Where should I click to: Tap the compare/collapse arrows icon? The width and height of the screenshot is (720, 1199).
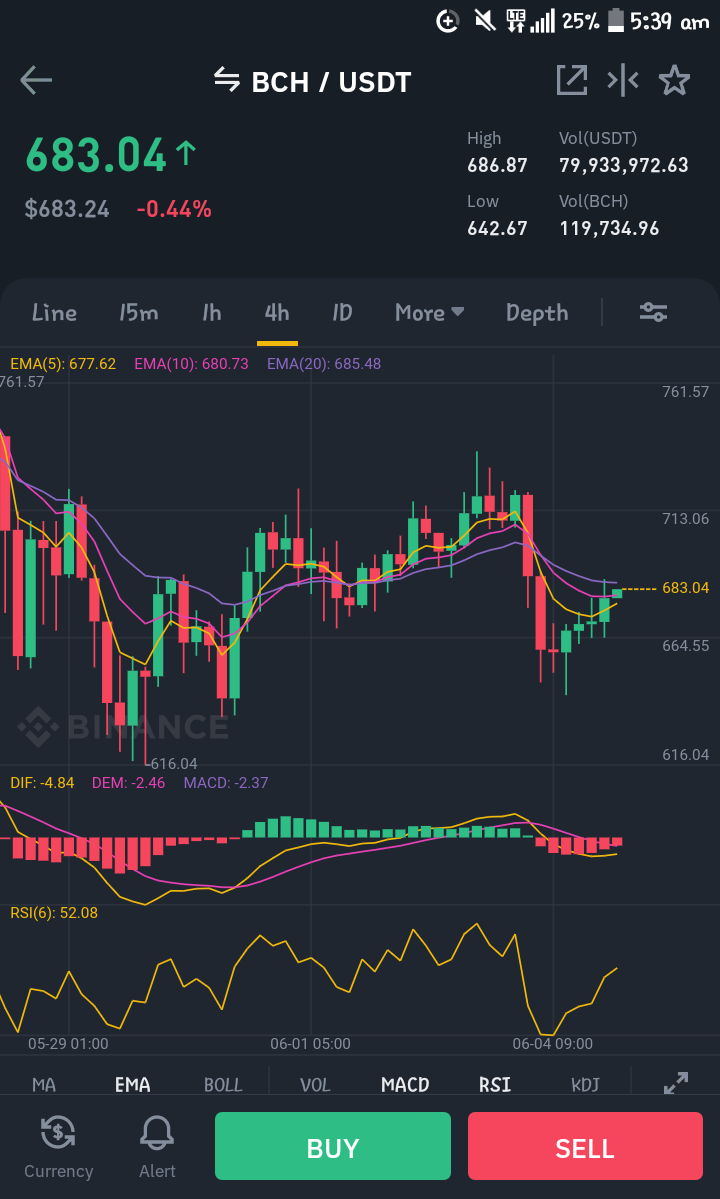[622, 80]
